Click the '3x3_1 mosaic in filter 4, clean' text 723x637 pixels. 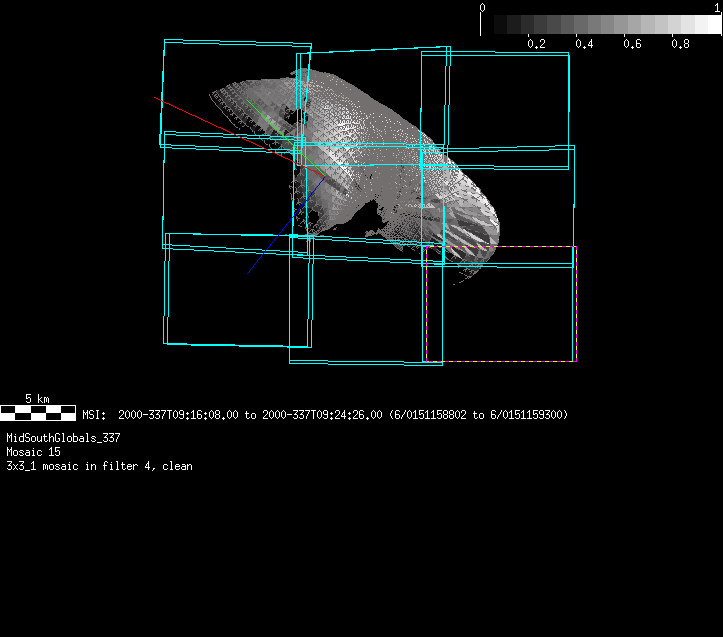coord(99,466)
